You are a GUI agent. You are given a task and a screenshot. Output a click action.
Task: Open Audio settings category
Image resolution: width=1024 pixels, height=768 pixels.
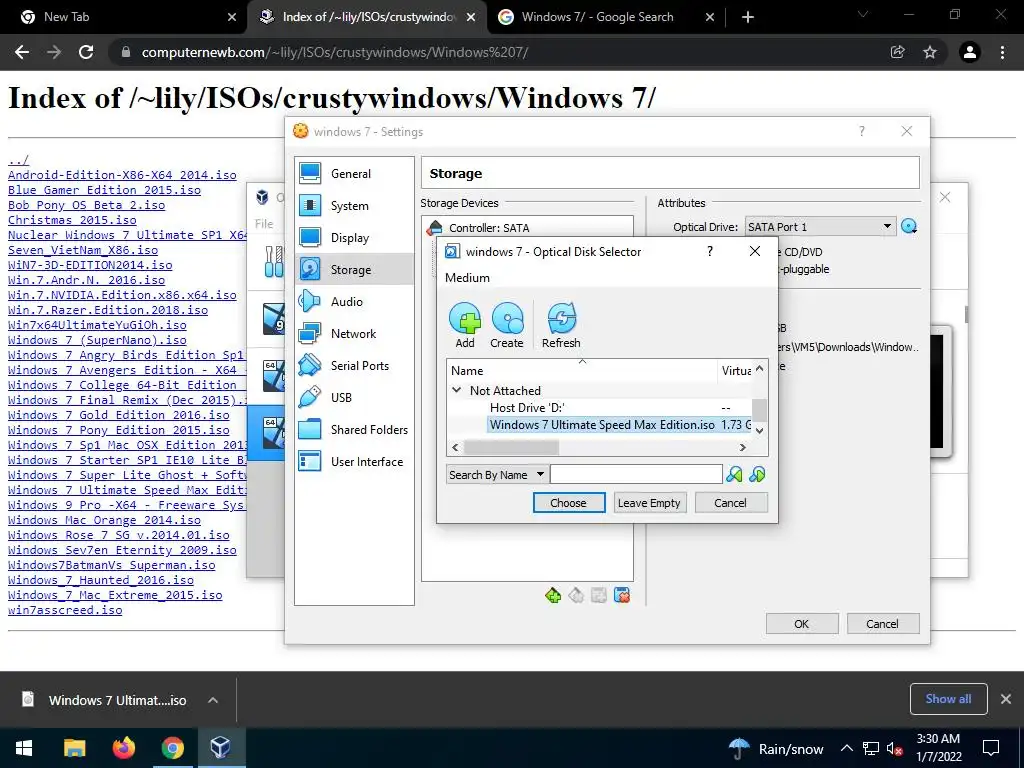pyautogui.click(x=354, y=302)
